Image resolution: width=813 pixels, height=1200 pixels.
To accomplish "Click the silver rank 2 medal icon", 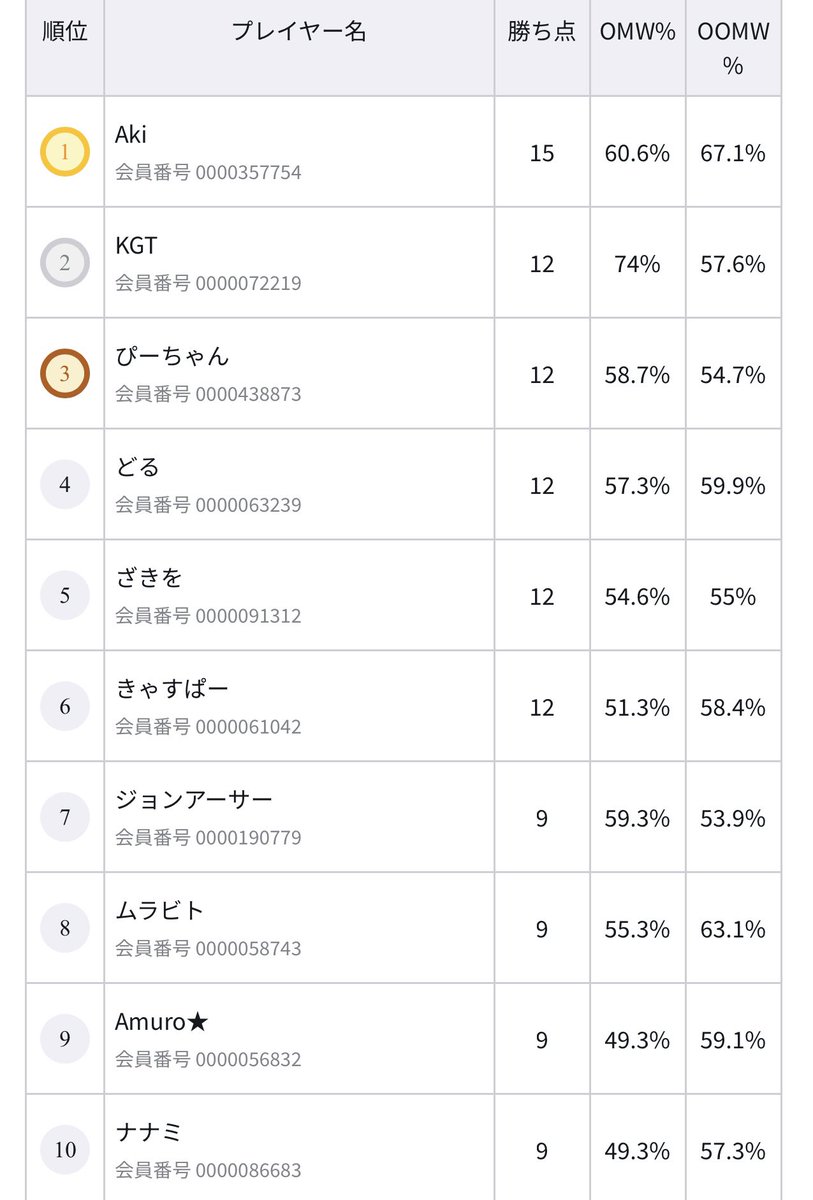I will point(65,264).
